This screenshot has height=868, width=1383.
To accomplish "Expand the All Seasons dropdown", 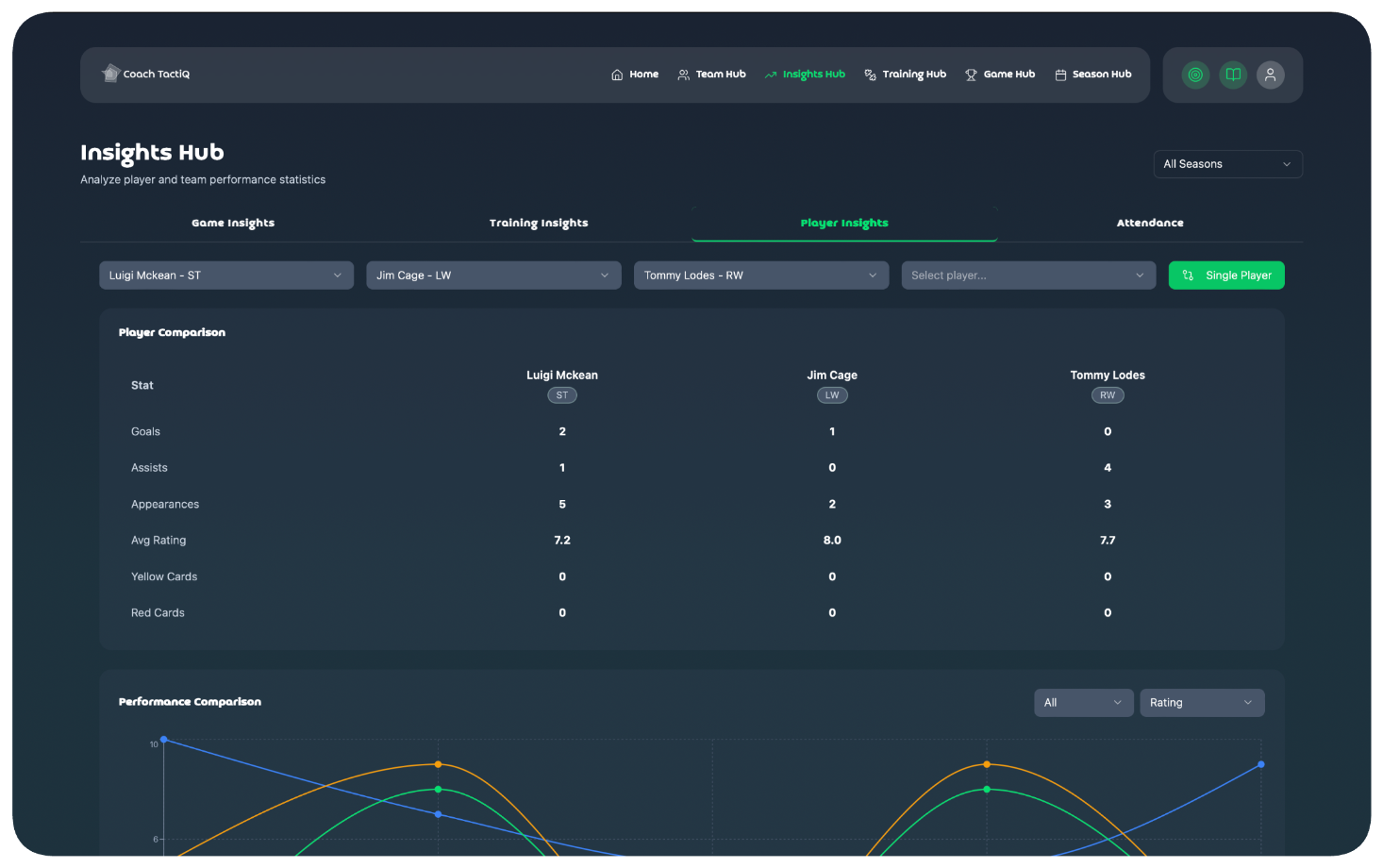I will point(1227,164).
